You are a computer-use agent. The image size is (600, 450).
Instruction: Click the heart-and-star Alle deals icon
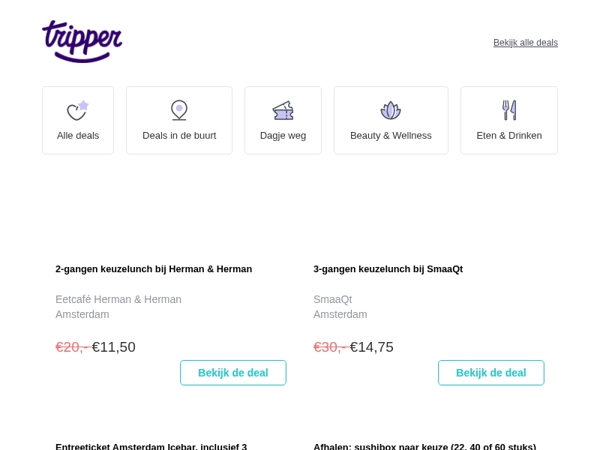(78, 110)
